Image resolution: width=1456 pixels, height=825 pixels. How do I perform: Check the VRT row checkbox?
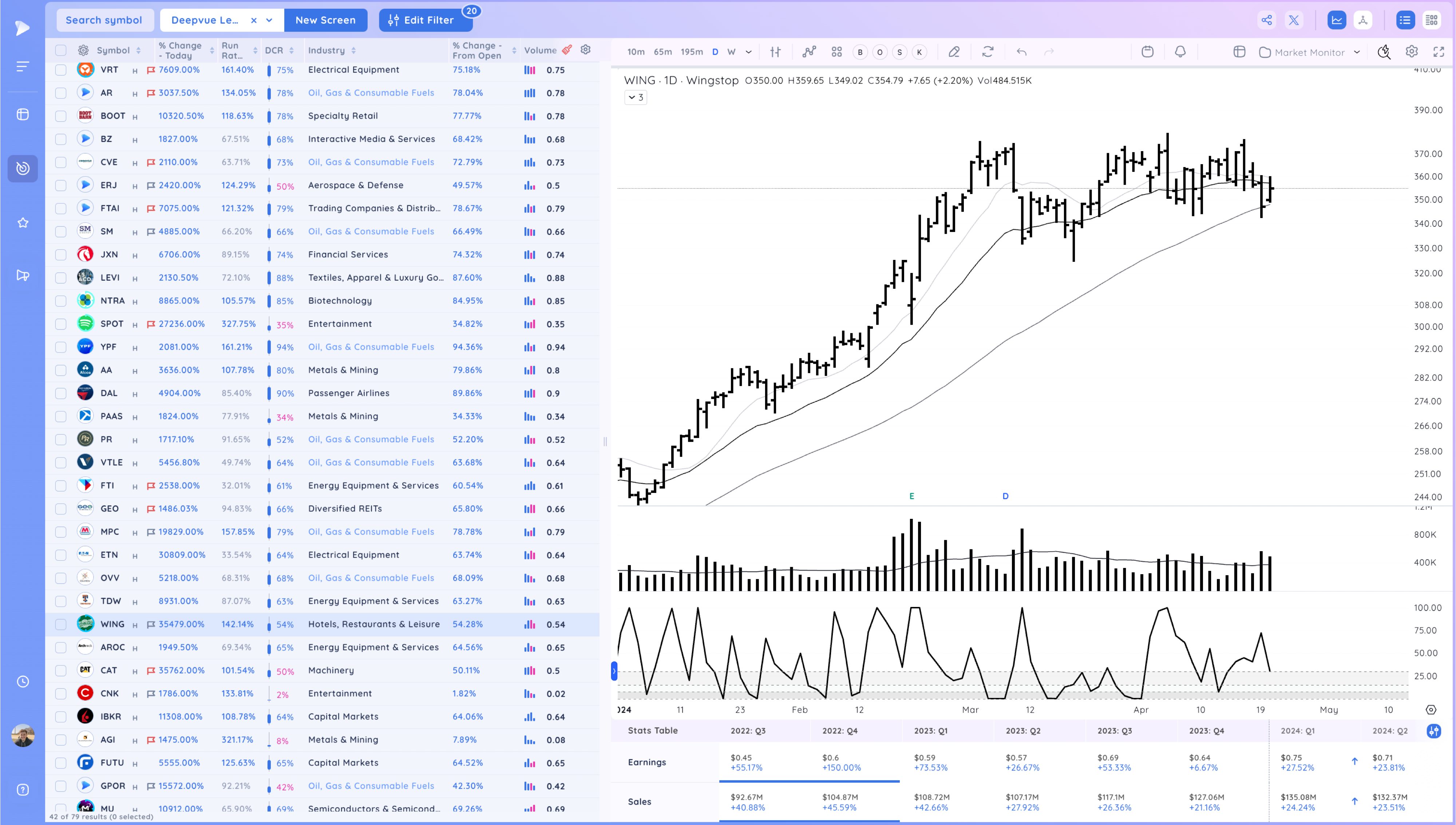pos(60,70)
